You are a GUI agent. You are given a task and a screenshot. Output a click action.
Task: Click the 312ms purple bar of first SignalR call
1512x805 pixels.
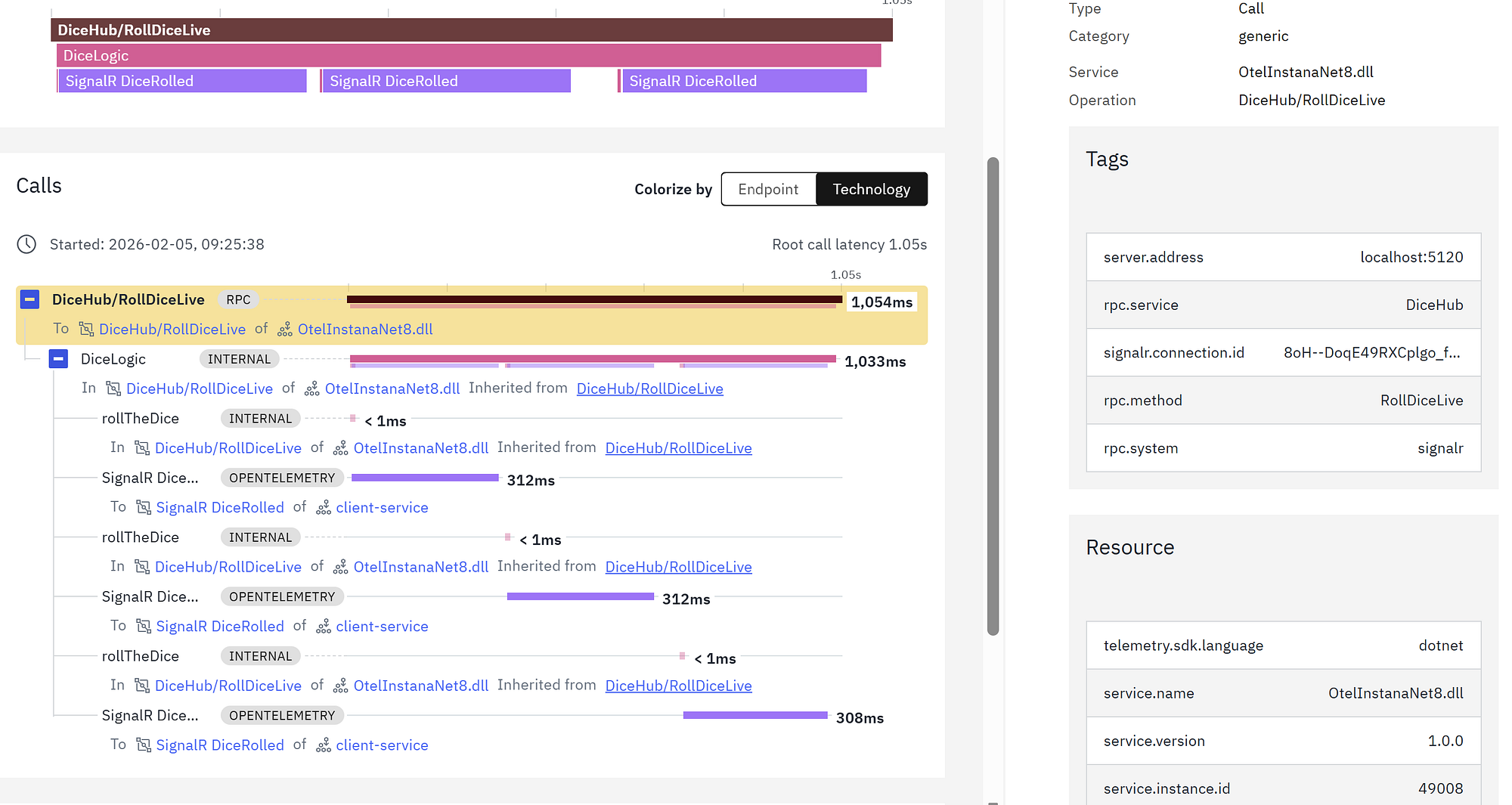(x=425, y=478)
